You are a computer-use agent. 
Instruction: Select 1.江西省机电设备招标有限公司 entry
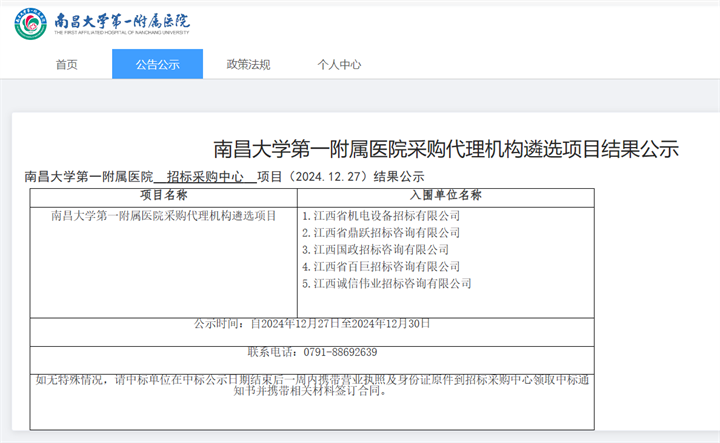381,216
